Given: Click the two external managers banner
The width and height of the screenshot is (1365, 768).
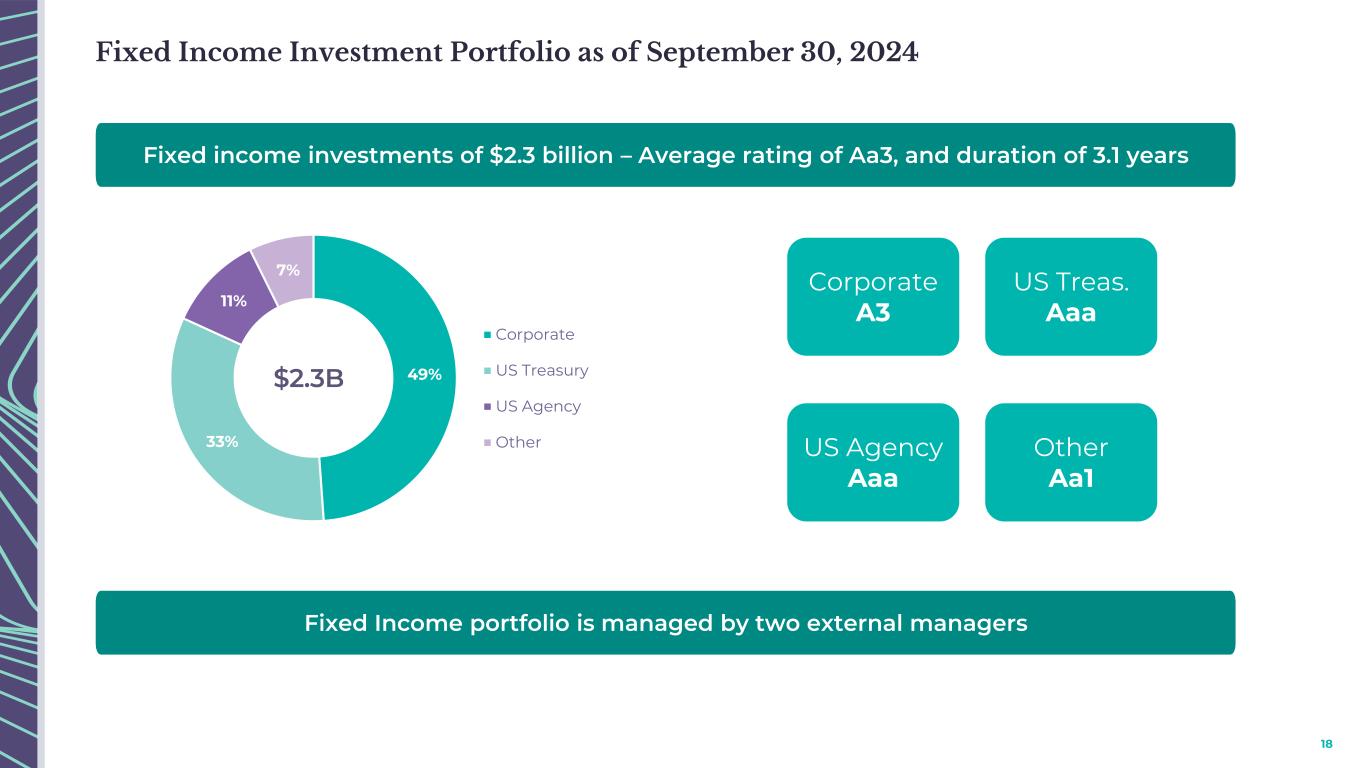Looking at the screenshot, I should pyautogui.click(x=665, y=623).
